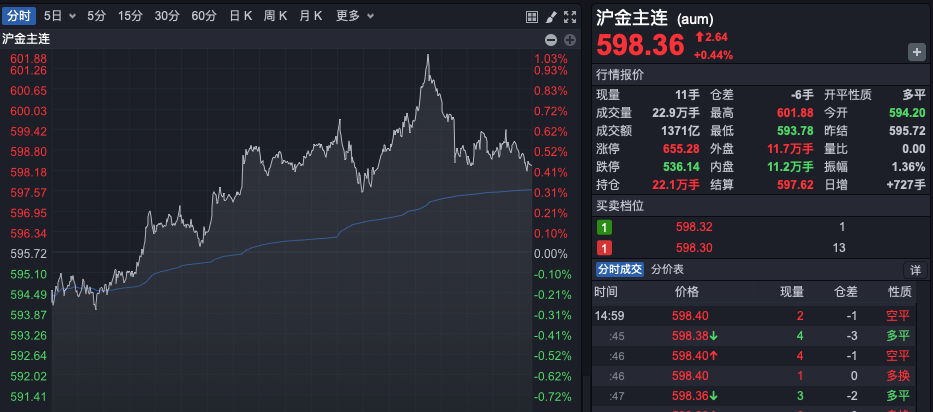This screenshot has height=412, width=933.
Task: Click the plus zoom-in chart icon
Action: click(570, 39)
